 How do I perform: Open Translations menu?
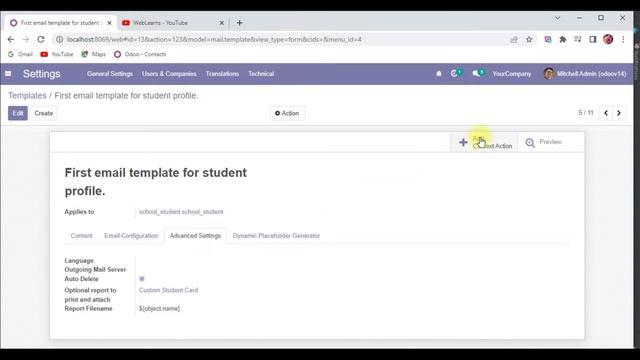coord(222,74)
